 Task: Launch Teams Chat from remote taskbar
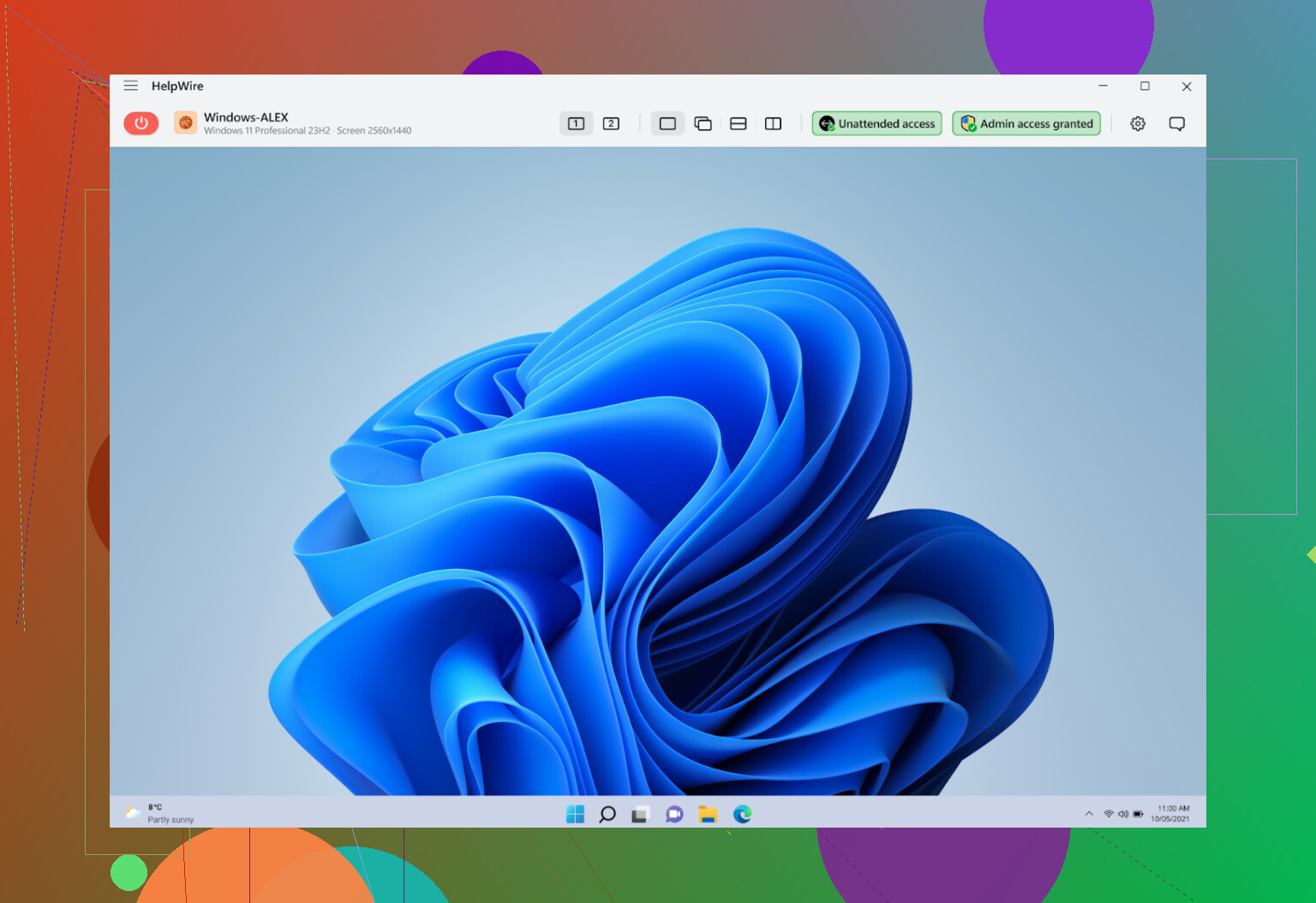674,814
